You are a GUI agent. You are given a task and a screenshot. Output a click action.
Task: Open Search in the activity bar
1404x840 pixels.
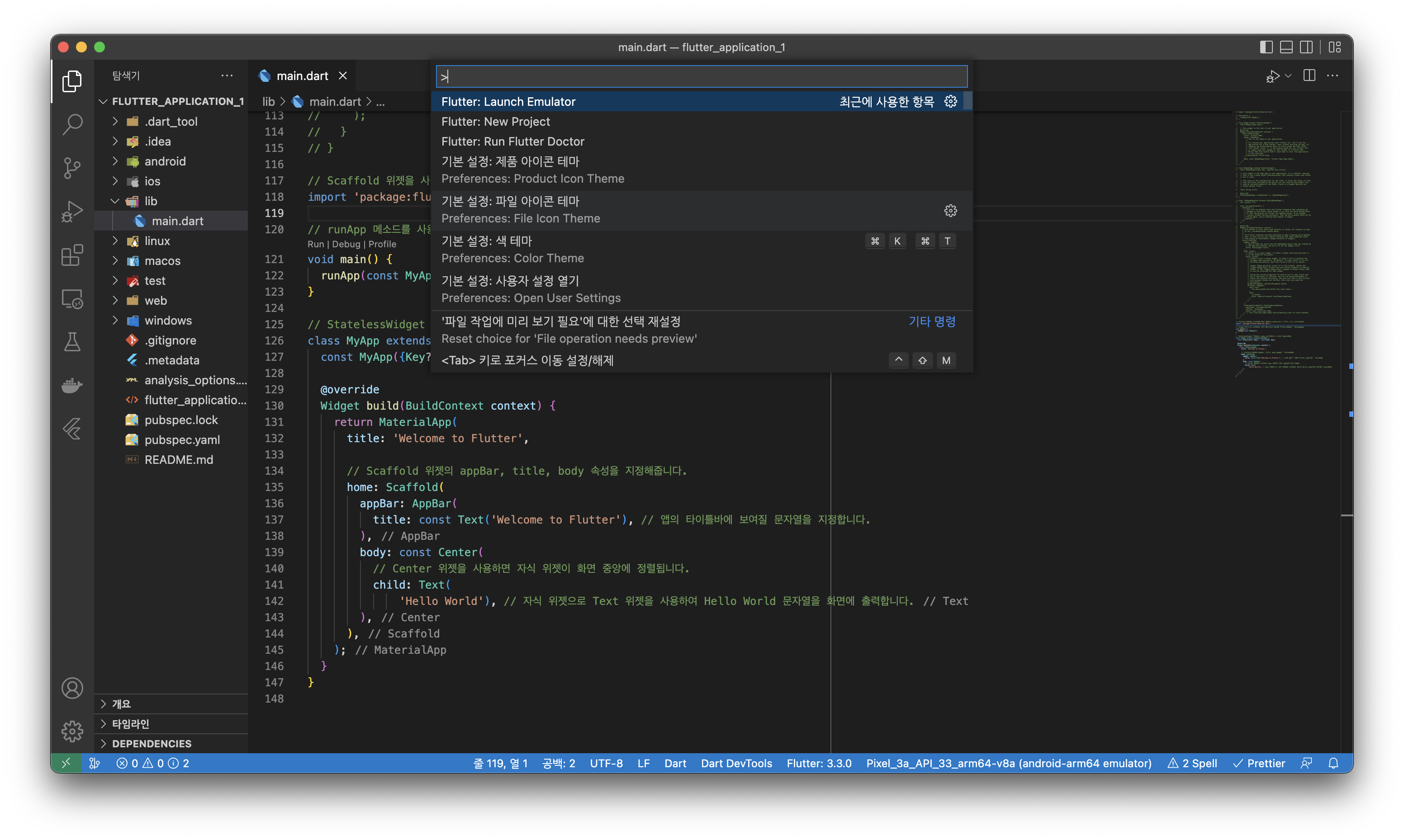click(x=72, y=124)
